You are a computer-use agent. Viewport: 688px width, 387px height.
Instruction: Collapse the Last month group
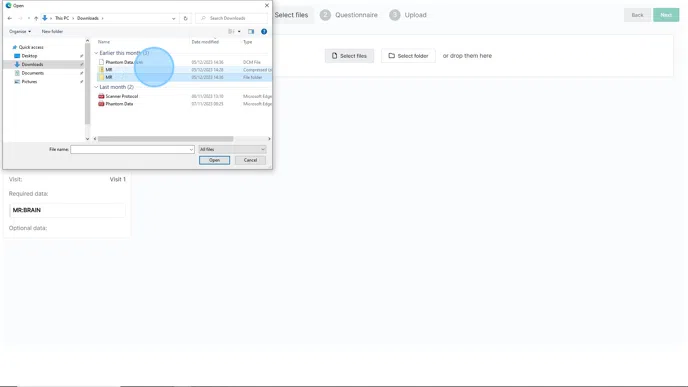coord(96,87)
